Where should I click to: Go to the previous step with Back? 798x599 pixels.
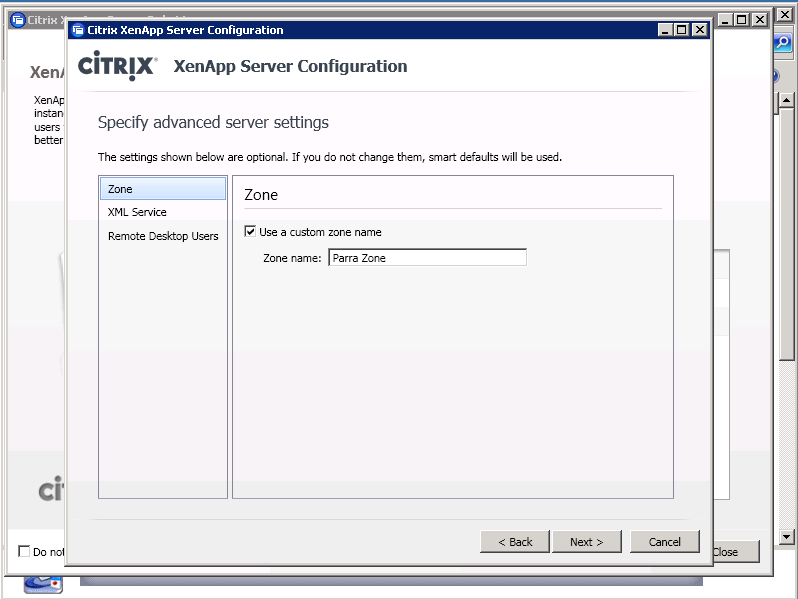tap(515, 542)
